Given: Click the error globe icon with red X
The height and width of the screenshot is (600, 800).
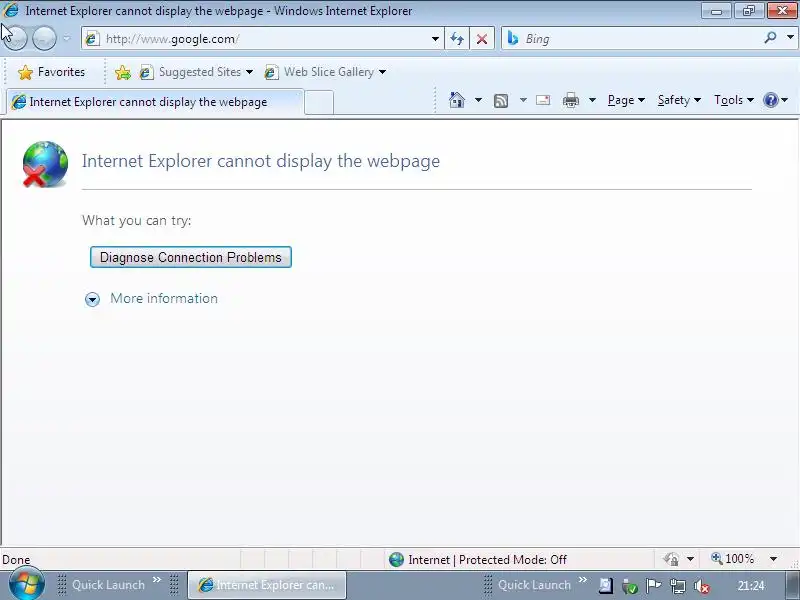Looking at the screenshot, I should coord(45,164).
